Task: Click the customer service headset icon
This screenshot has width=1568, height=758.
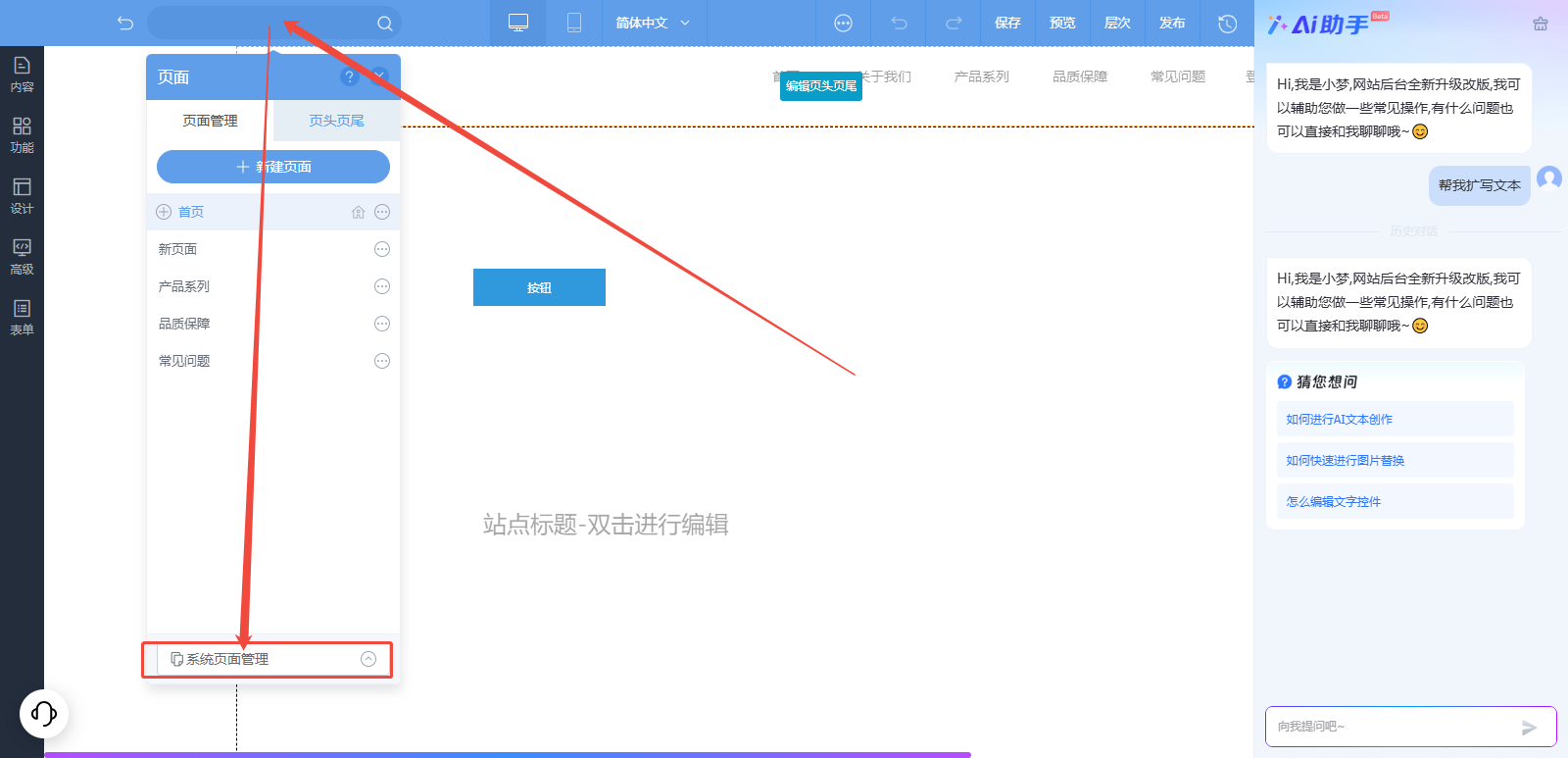Action: click(44, 713)
